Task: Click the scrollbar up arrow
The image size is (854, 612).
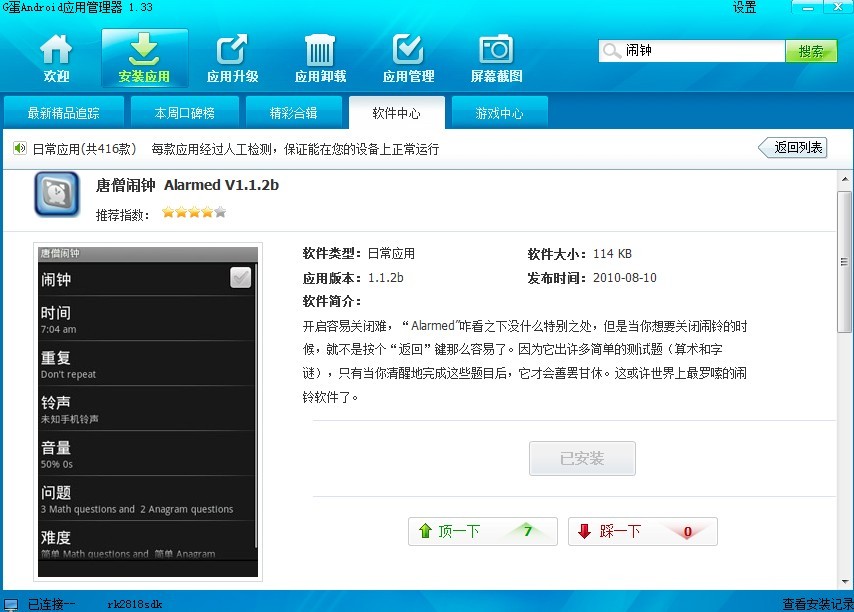Action: (x=845, y=179)
